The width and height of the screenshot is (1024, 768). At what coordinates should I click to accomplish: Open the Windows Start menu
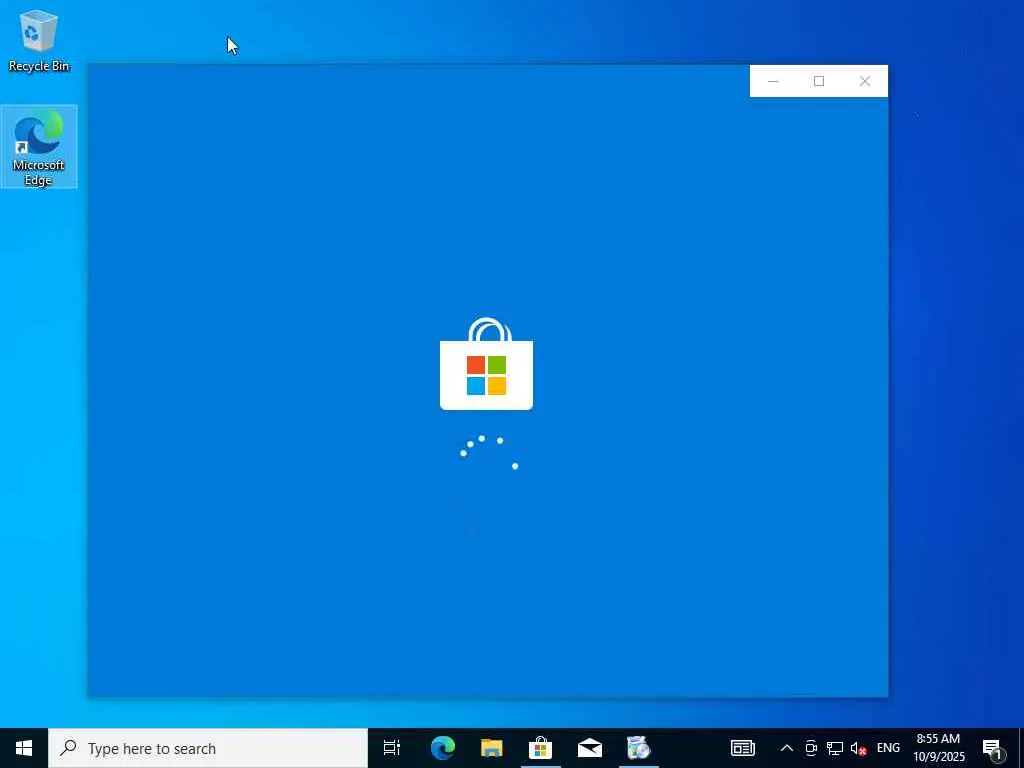pos(24,748)
